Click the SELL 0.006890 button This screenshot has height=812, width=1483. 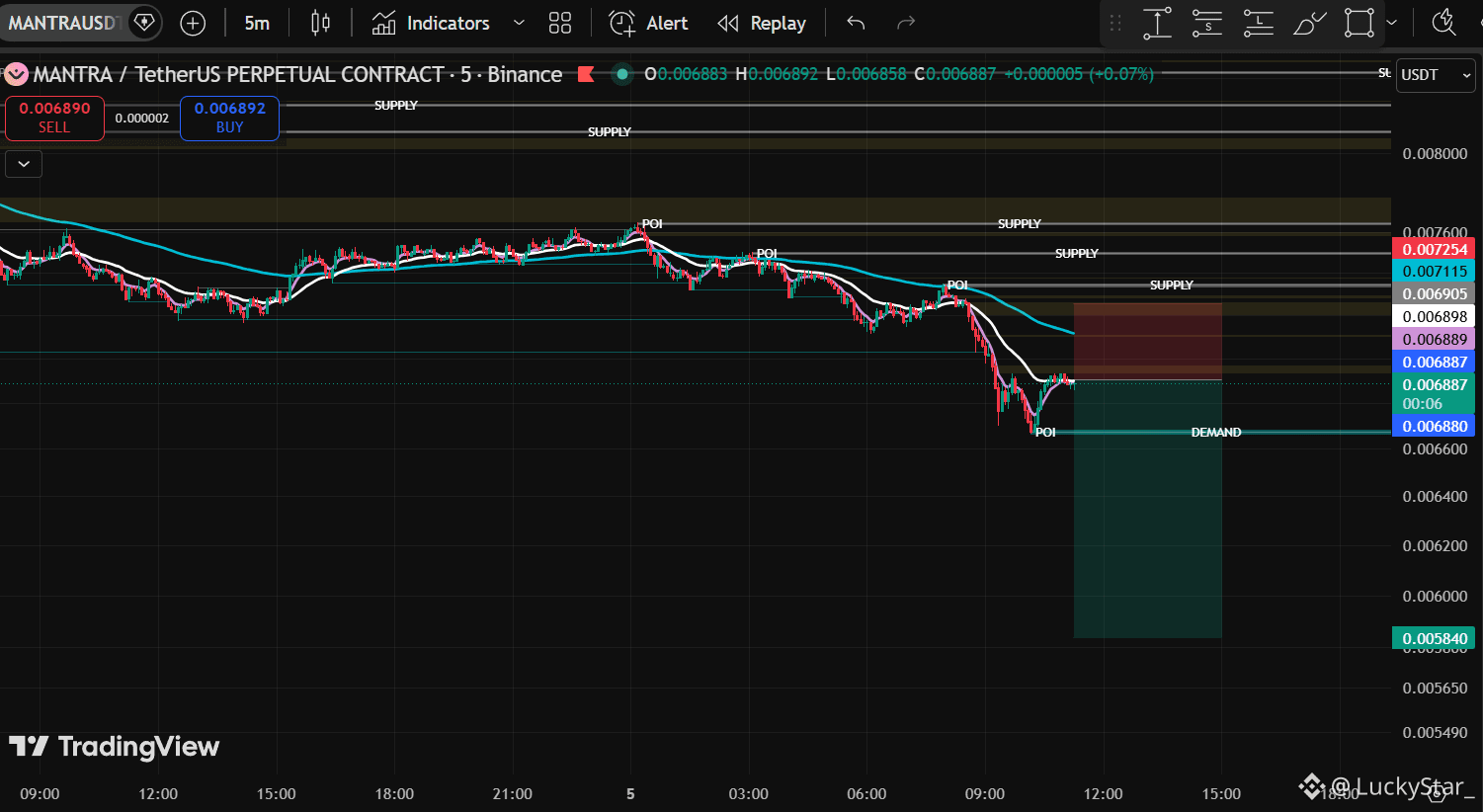54,118
